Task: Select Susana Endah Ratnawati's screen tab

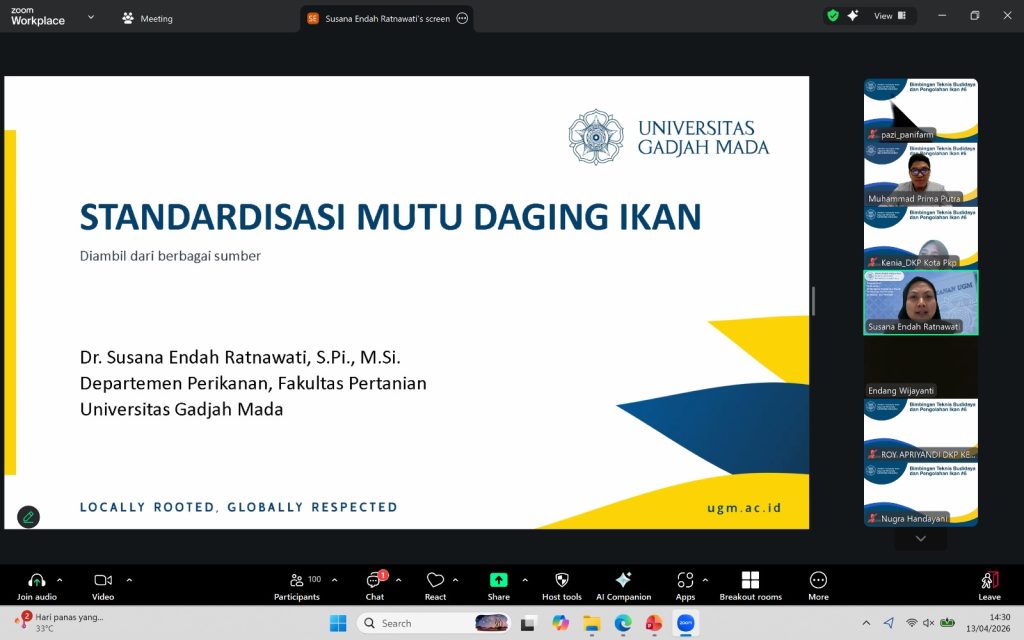Action: point(387,18)
